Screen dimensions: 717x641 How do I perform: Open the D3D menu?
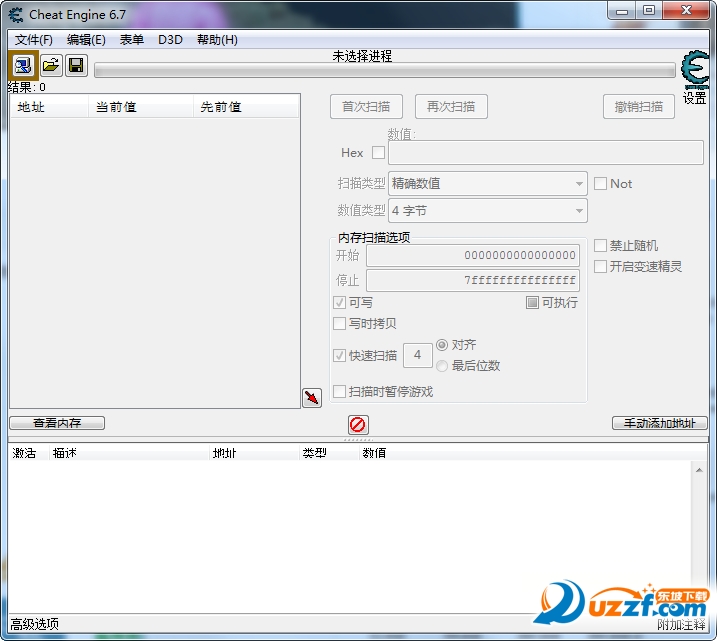pyautogui.click(x=170, y=40)
